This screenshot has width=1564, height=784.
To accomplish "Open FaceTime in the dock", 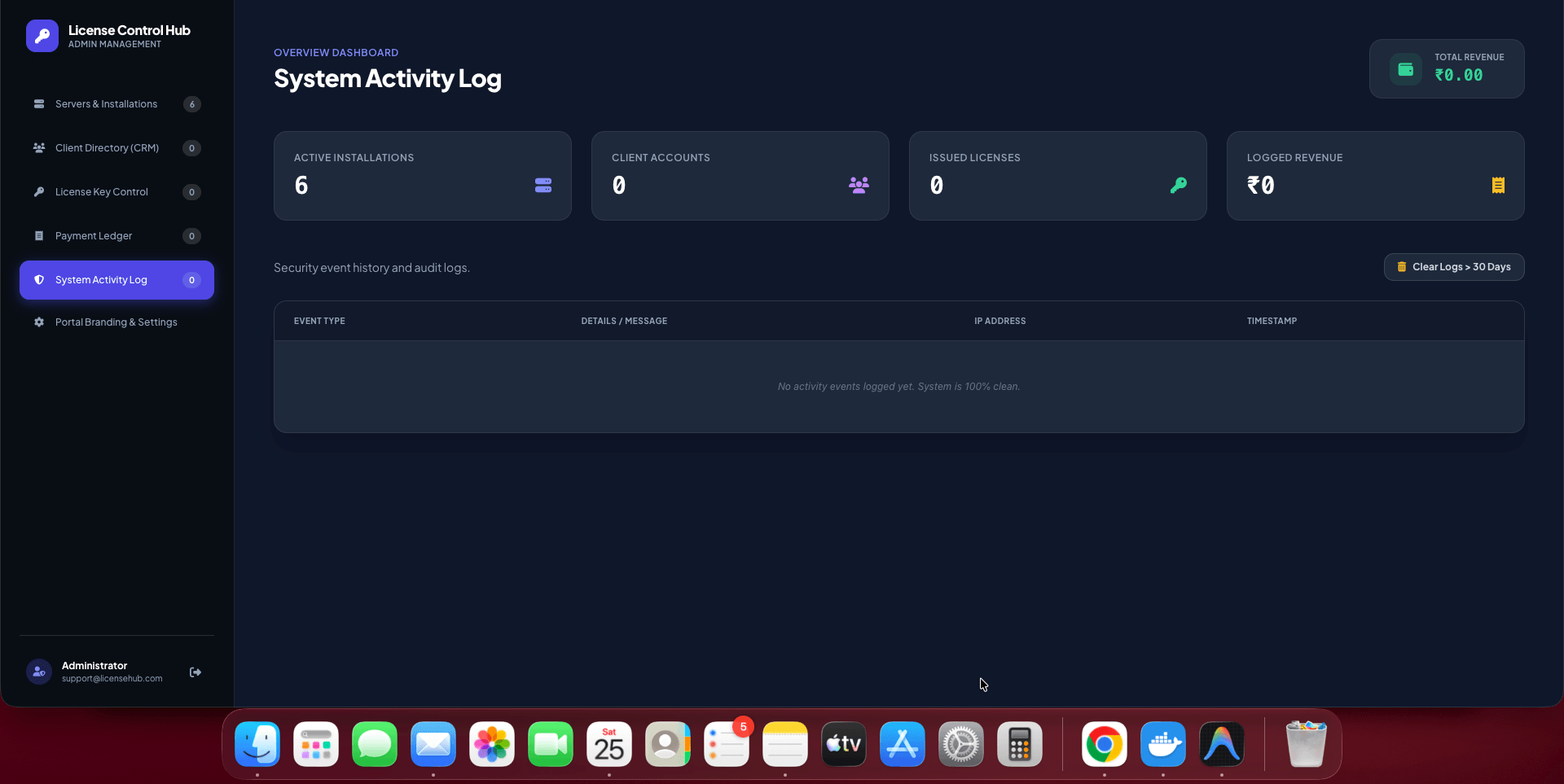I will (551, 744).
